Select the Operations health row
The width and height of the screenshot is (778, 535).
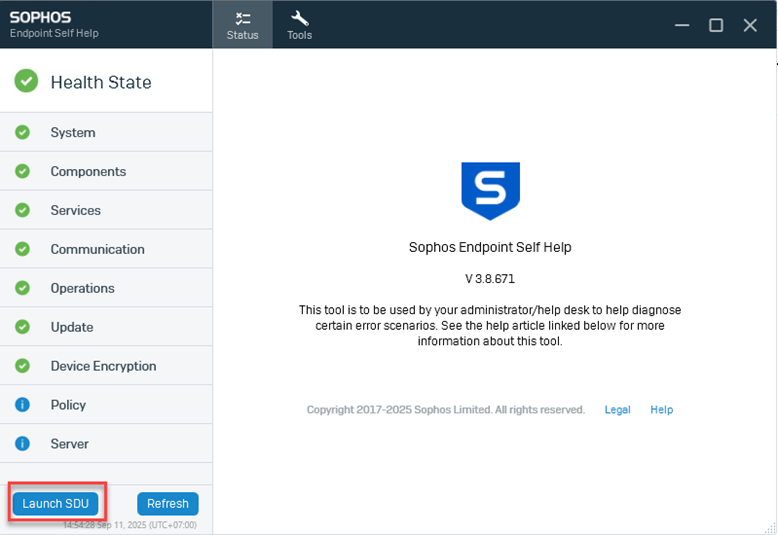pos(106,288)
